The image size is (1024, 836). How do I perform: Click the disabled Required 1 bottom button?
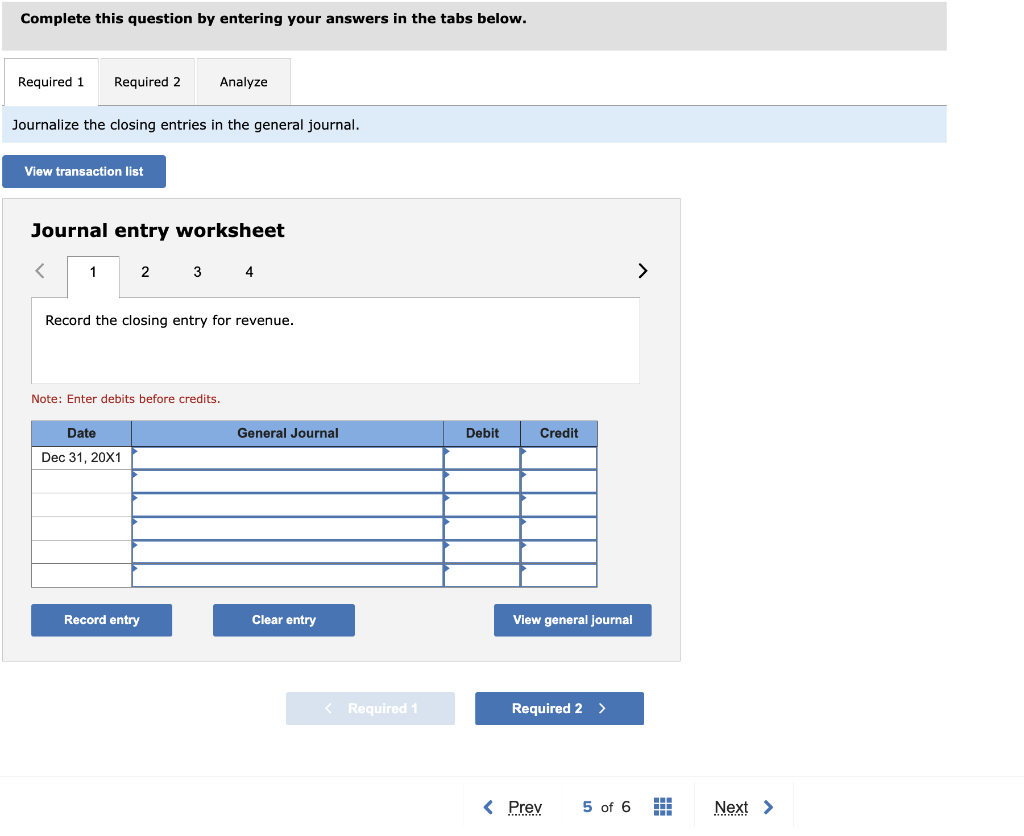pos(370,708)
